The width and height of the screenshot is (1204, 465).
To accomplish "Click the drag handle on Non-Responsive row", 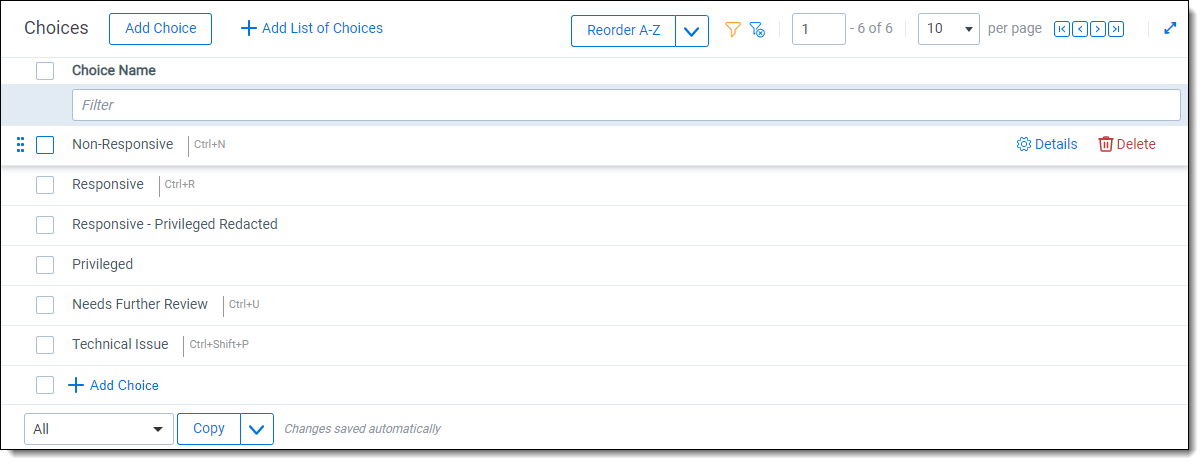I will pyautogui.click(x=20, y=145).
